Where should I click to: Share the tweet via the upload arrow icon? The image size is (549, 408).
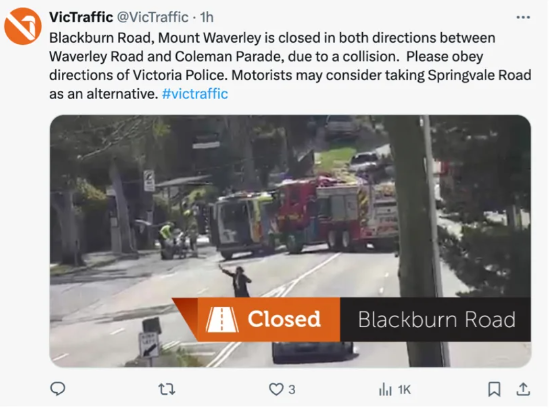point(523,389)
